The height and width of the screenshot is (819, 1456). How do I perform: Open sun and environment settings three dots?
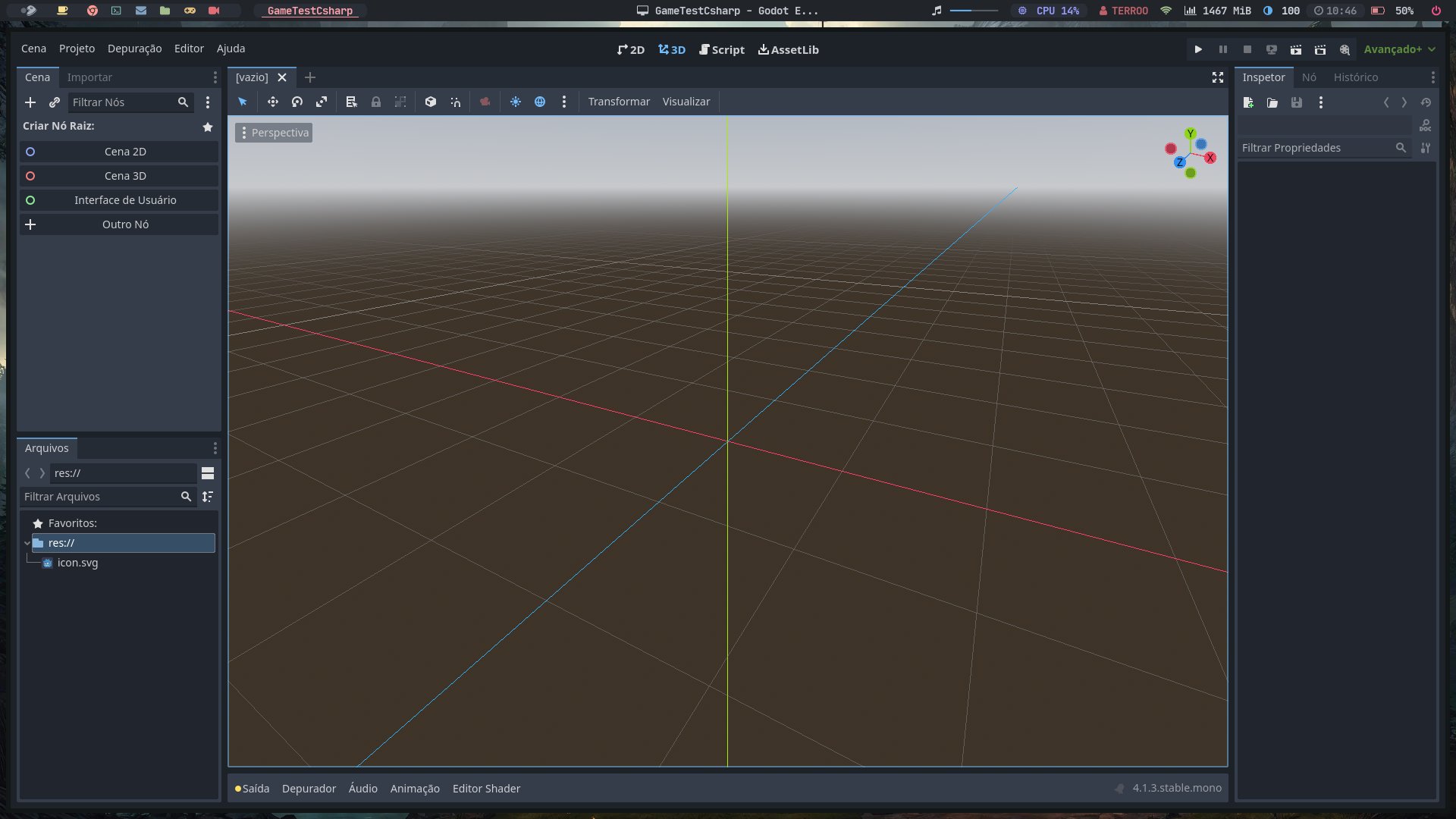(x=564, y=102)
